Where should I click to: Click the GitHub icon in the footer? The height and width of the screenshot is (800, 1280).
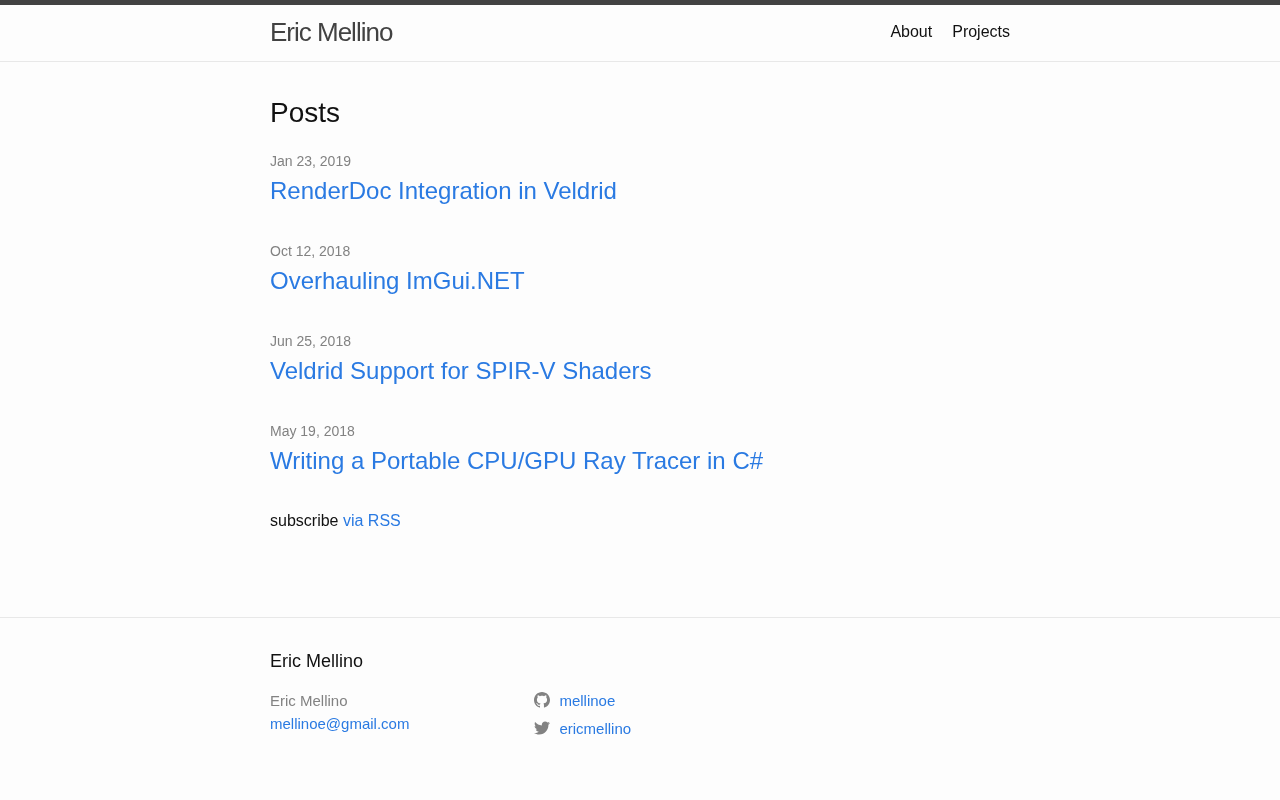[542, 700]
